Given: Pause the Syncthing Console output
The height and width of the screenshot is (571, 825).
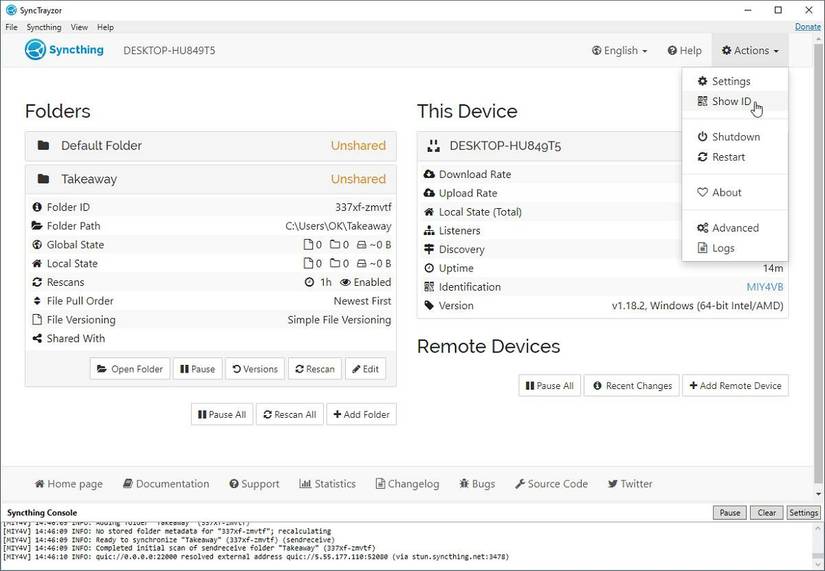Looking at the screenshot, I should pos(730,513).
